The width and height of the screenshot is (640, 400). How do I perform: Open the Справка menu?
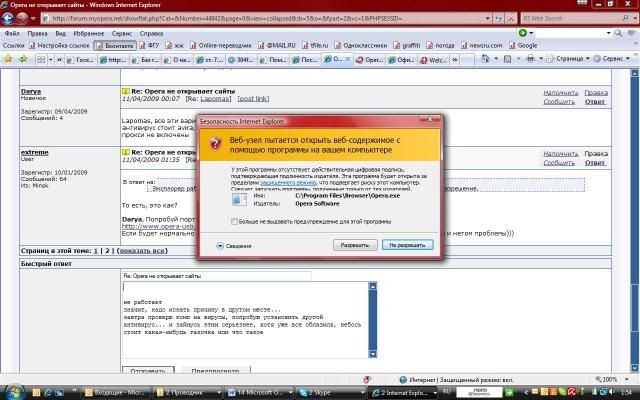[x=151, y=33]
